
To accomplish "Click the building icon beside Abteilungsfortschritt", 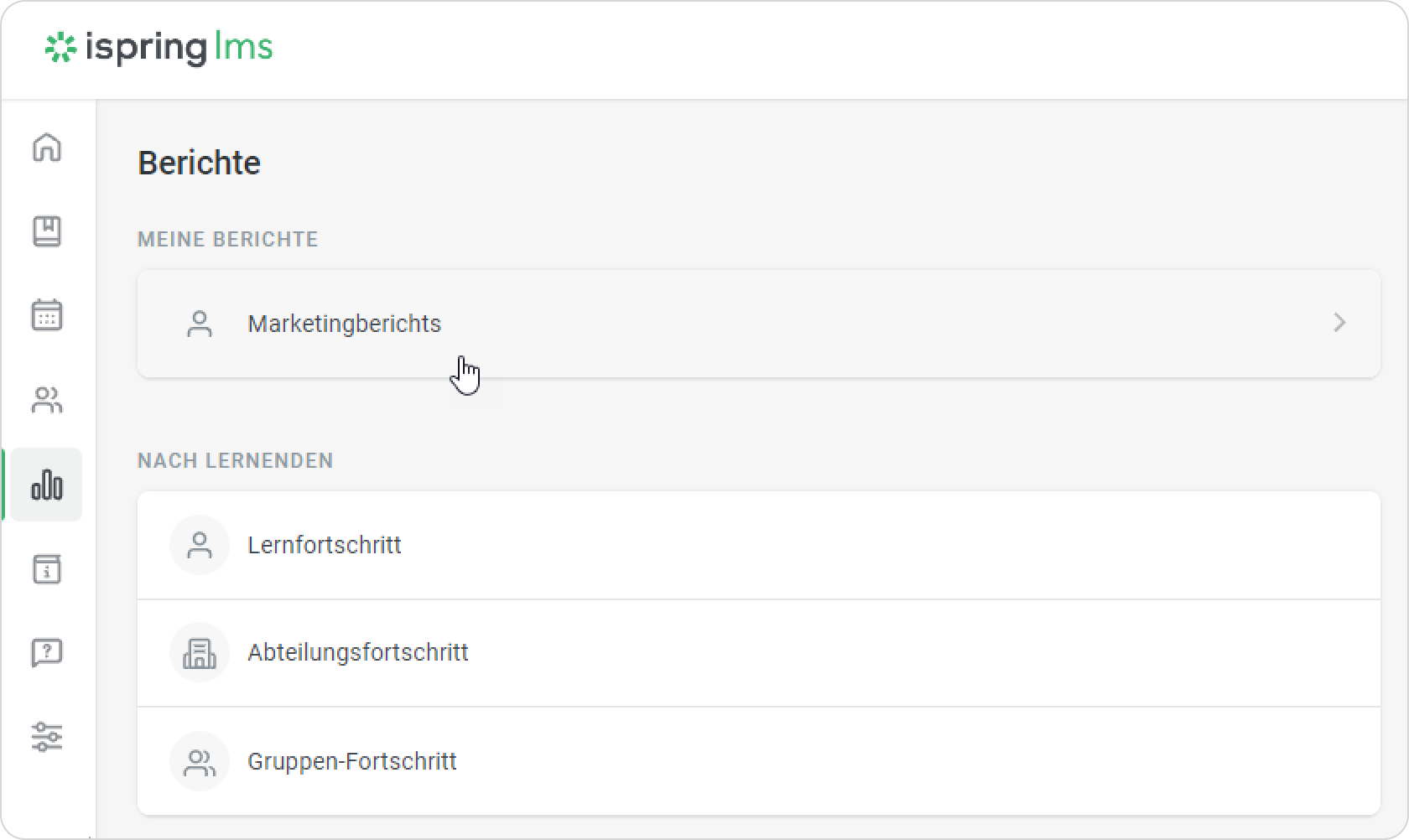I will [x=200, y=653].
